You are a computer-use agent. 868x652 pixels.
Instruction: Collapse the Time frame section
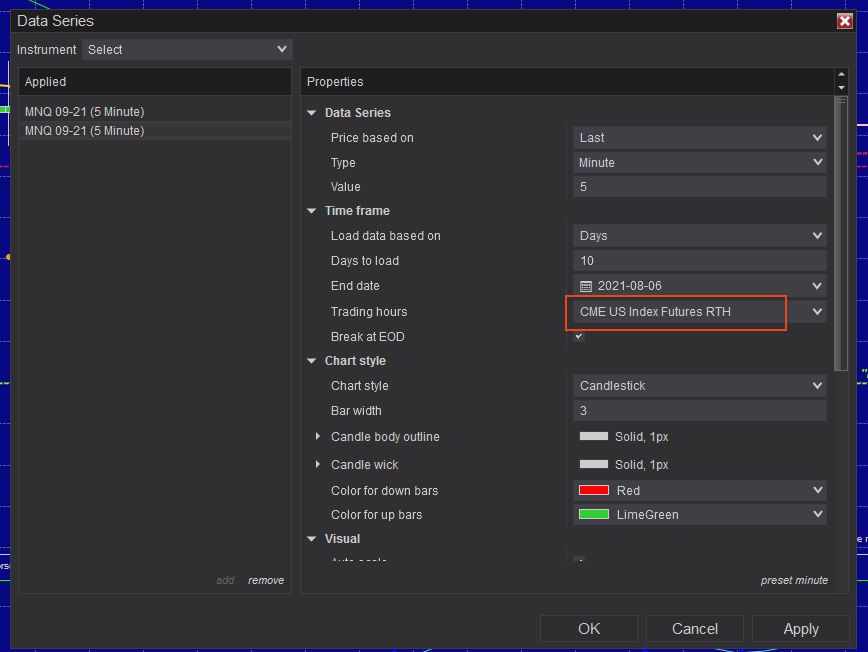point(312,211)
